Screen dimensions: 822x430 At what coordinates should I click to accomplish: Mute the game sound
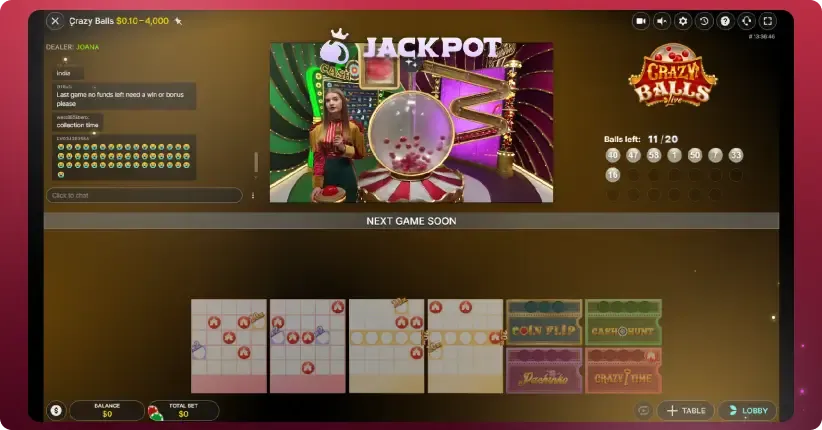(662, 21)
